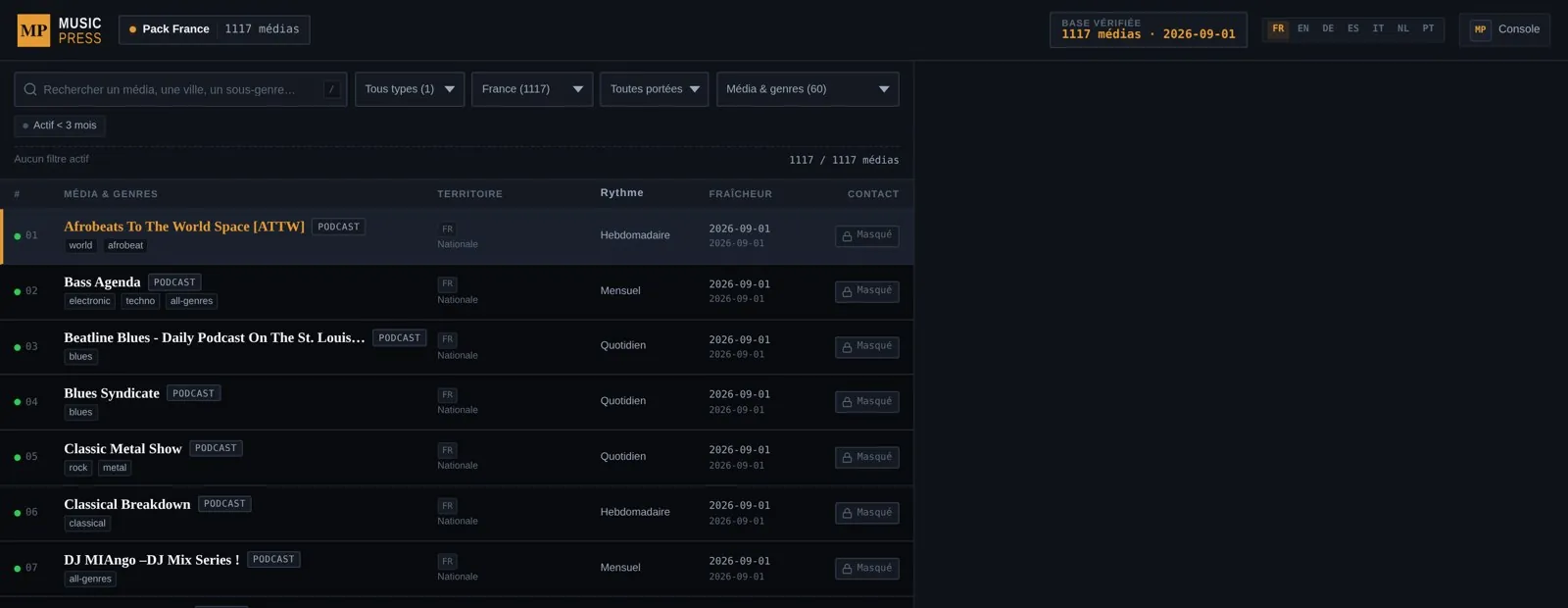
Task: Click the all-genres tag on Bass Agenda
Action: click(191, 301)
